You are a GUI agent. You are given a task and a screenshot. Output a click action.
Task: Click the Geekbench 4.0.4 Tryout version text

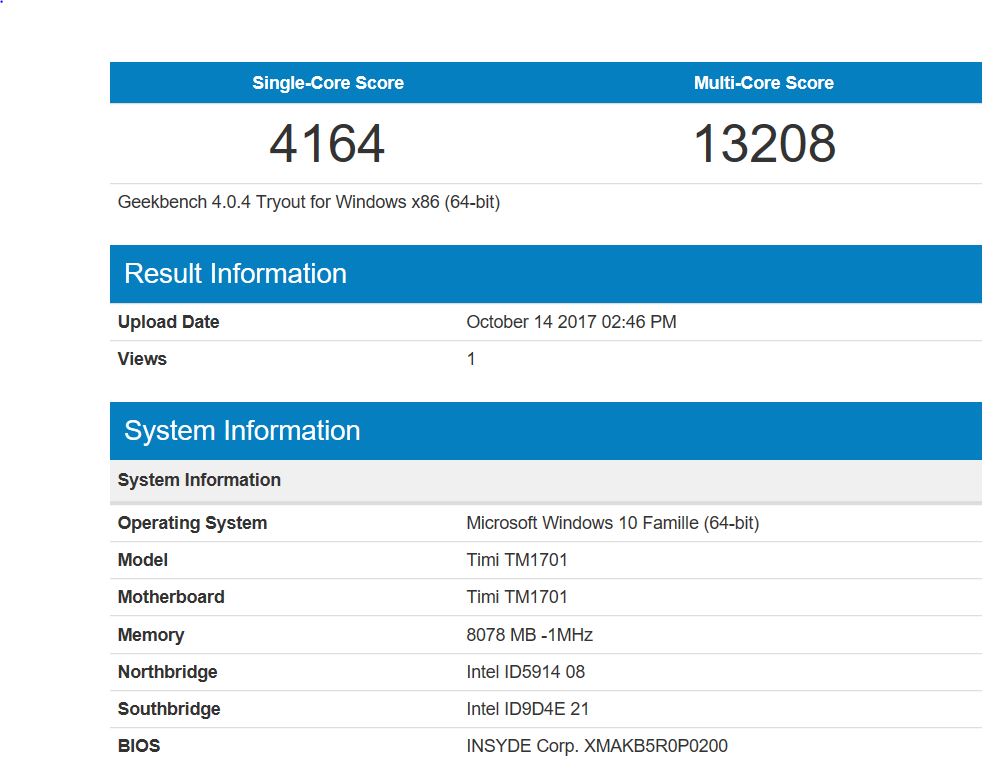[x=309, y=202]
